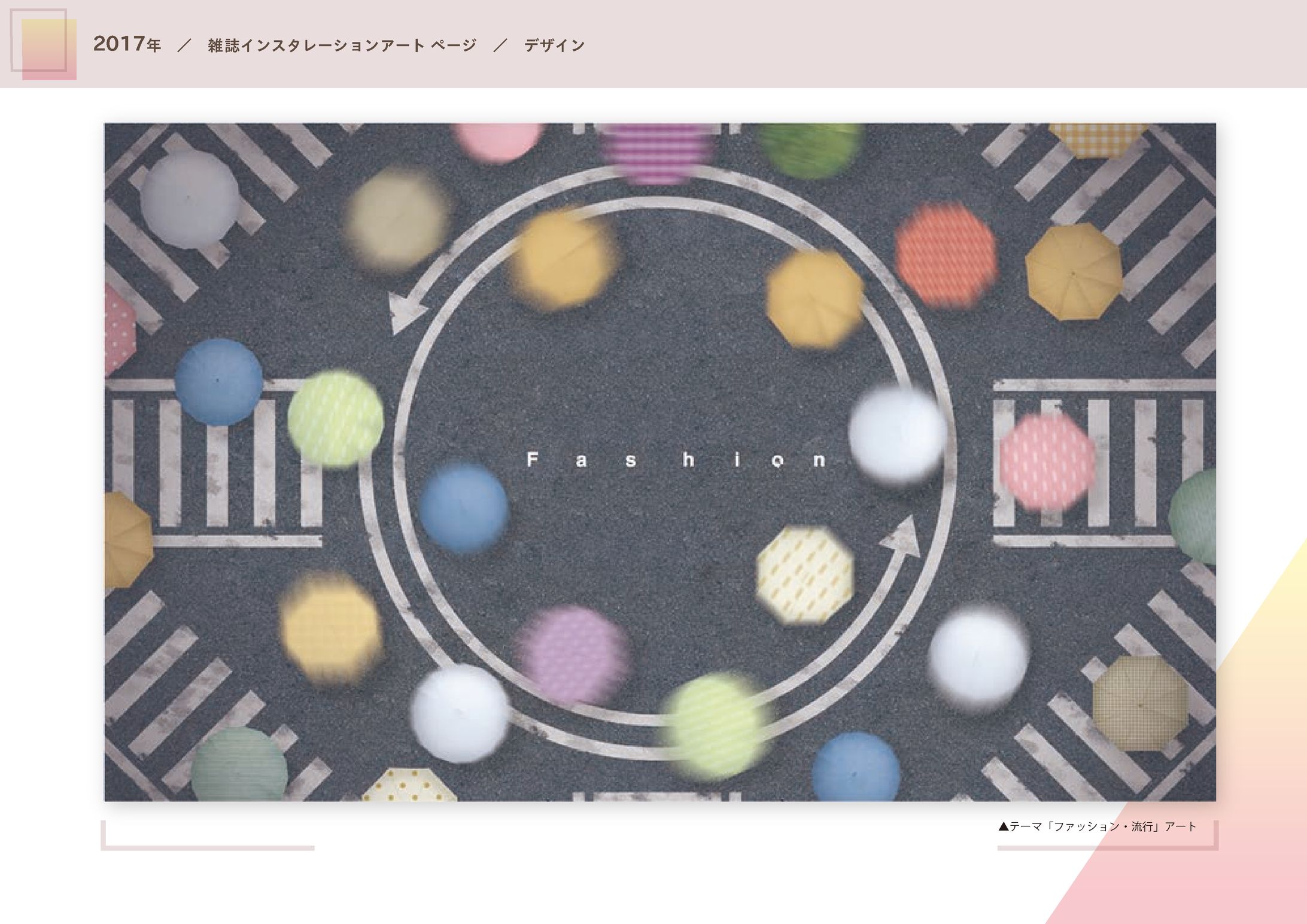Click the デザイン breadcrumb label

coord(554,45)
